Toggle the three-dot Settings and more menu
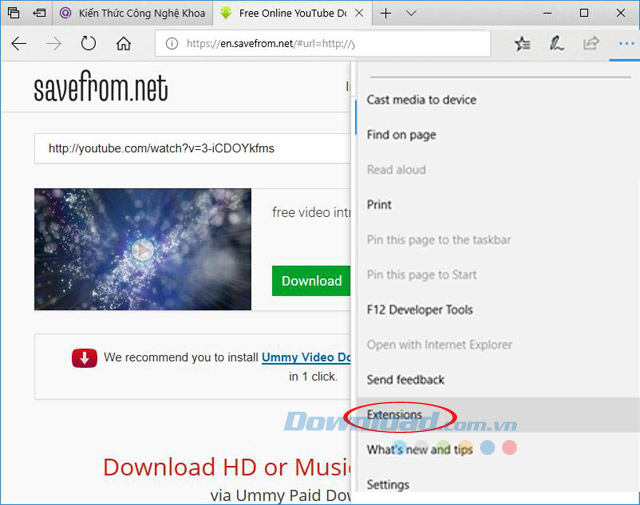Screen dimensions: 640x505 (x=626, y=43)
